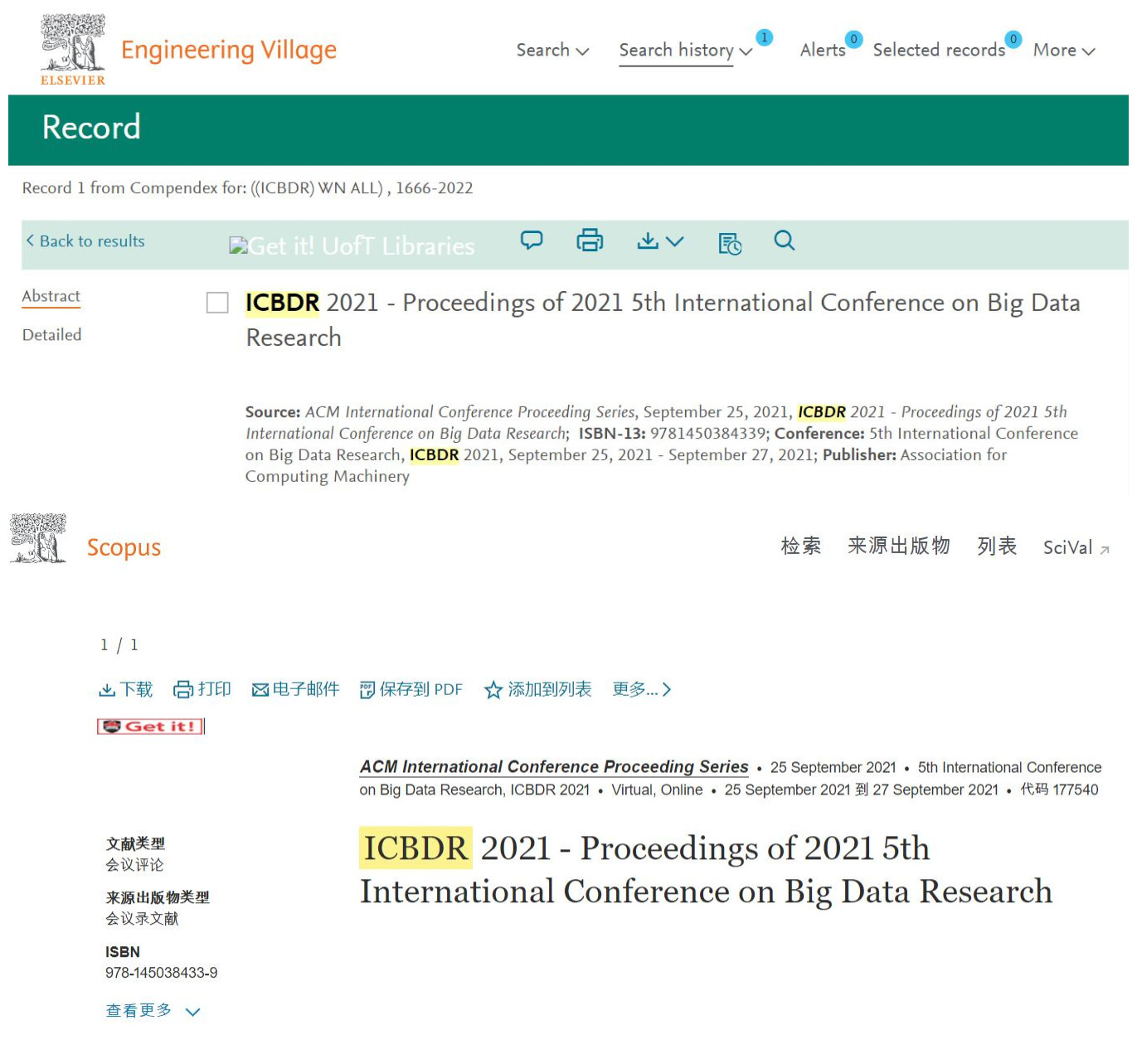Open 列表 in Scopus
This screenshot has width=1137, height=1064.
tap(997, 546)
